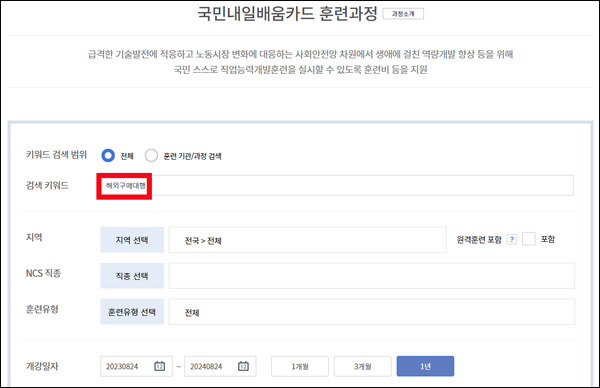
Task: Select the 전체 keyword scope radio button
Action: pyautogui.click(x=108, y=155)
